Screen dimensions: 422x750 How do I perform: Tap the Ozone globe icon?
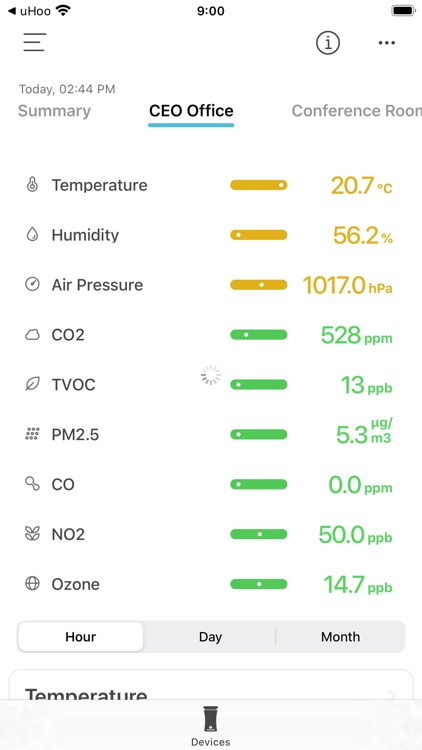[x=32, y=584]
